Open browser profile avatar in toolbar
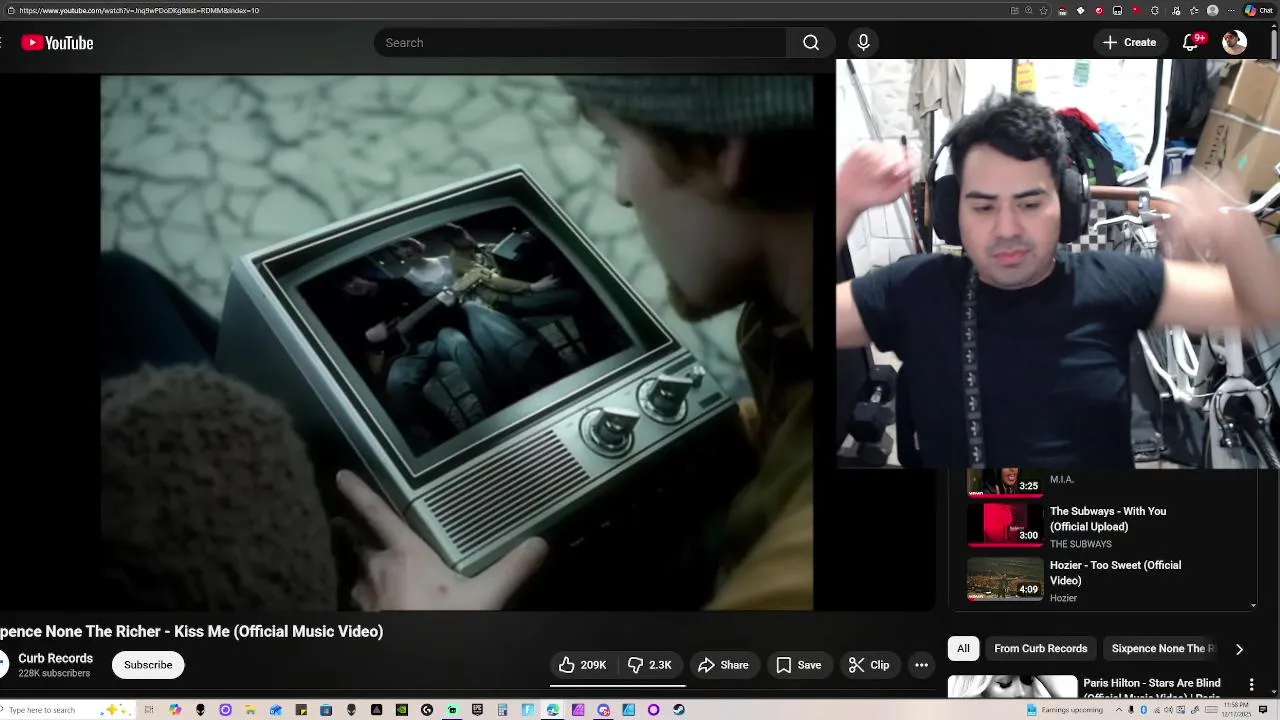Viewport: 1280px width, 720px height. click(1213, 10)
